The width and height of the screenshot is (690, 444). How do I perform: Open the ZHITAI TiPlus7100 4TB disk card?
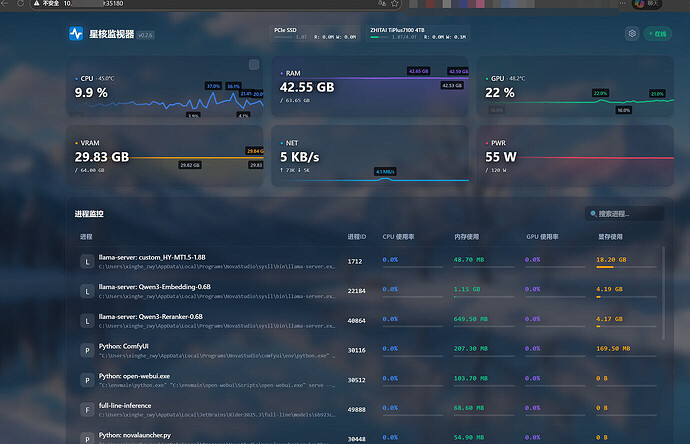[418, 33]
